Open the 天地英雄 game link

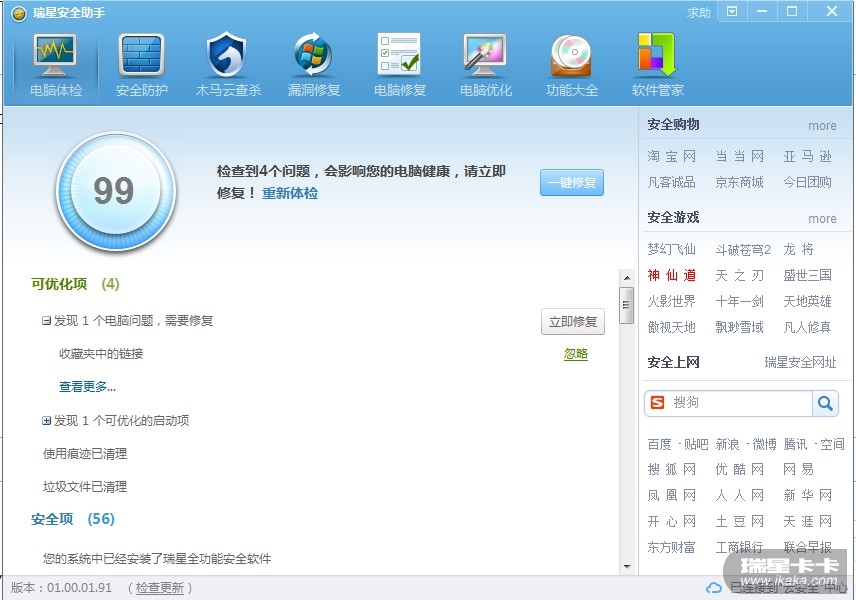tap(807, 301)
